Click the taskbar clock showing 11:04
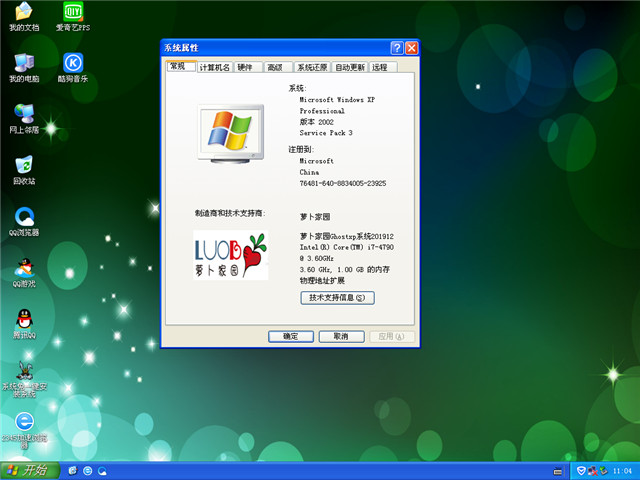Screen dimensions: 640x480 click(x=622, y=471)
